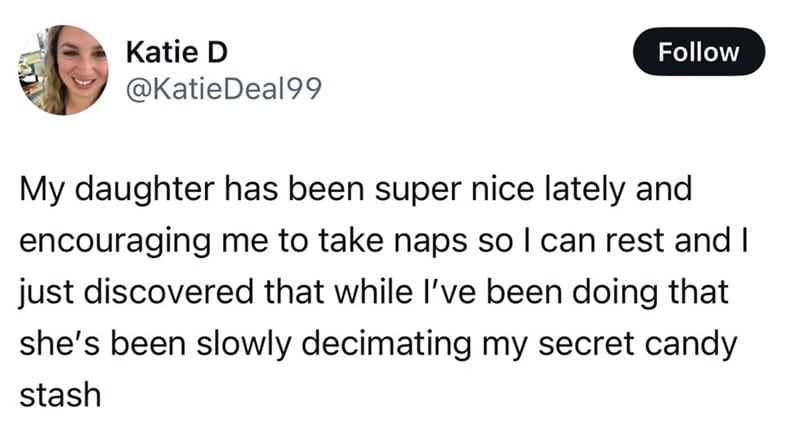
Task: Open Katie D's profile picture
Action: 63,70
